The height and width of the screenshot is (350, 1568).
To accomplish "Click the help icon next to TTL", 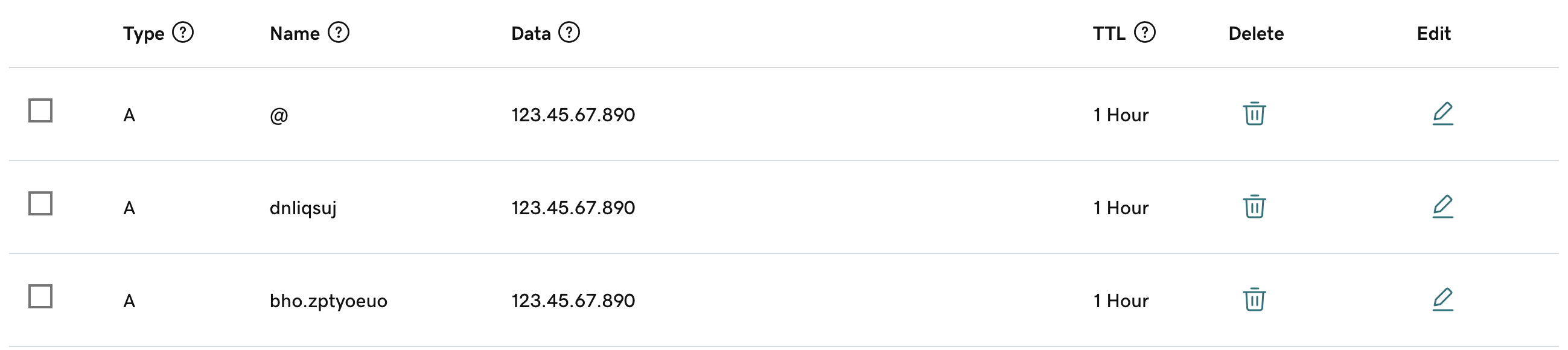I will click(x=1144, y=32).
